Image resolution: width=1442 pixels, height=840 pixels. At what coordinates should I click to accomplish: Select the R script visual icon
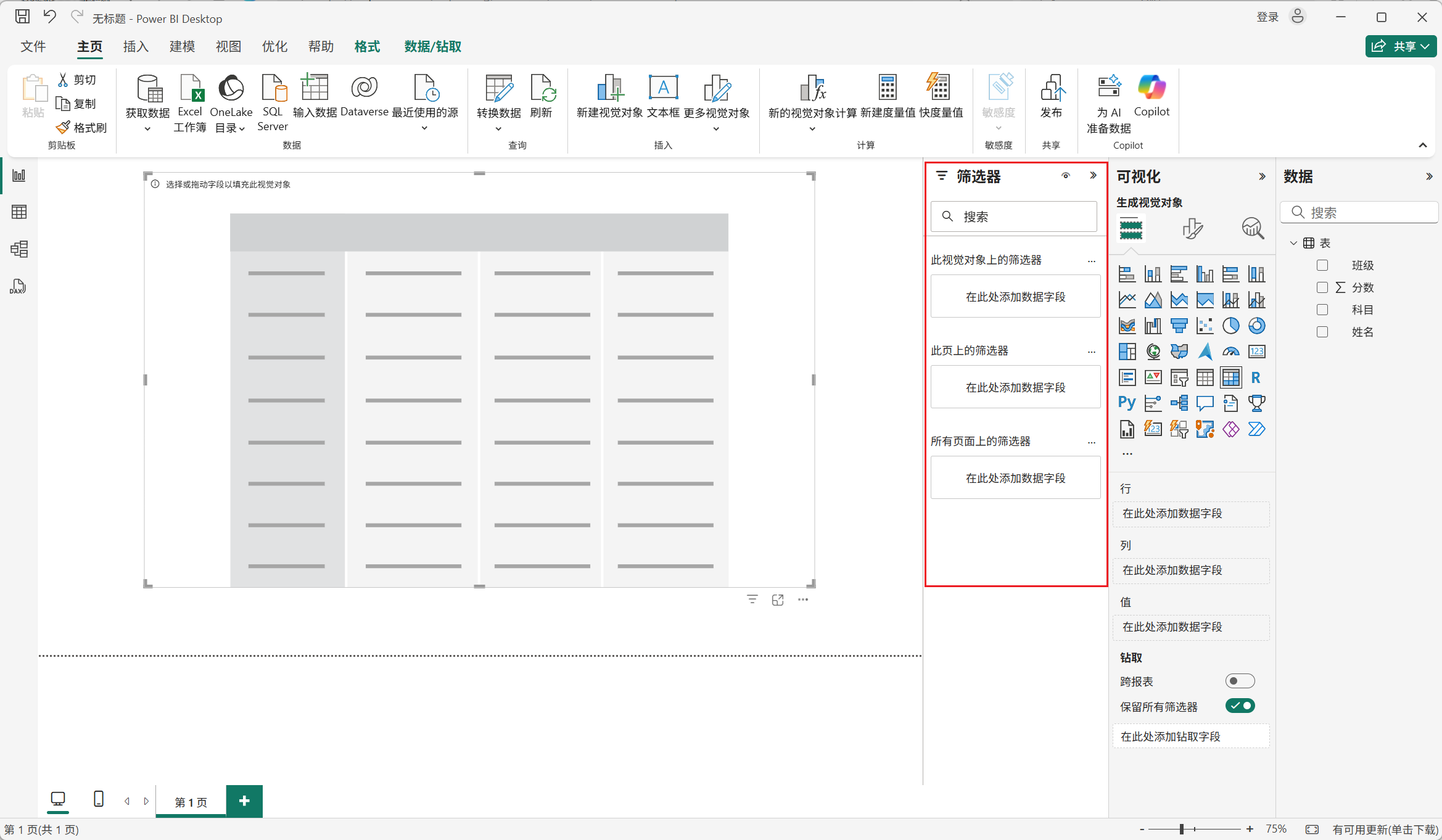(1256, 377)
